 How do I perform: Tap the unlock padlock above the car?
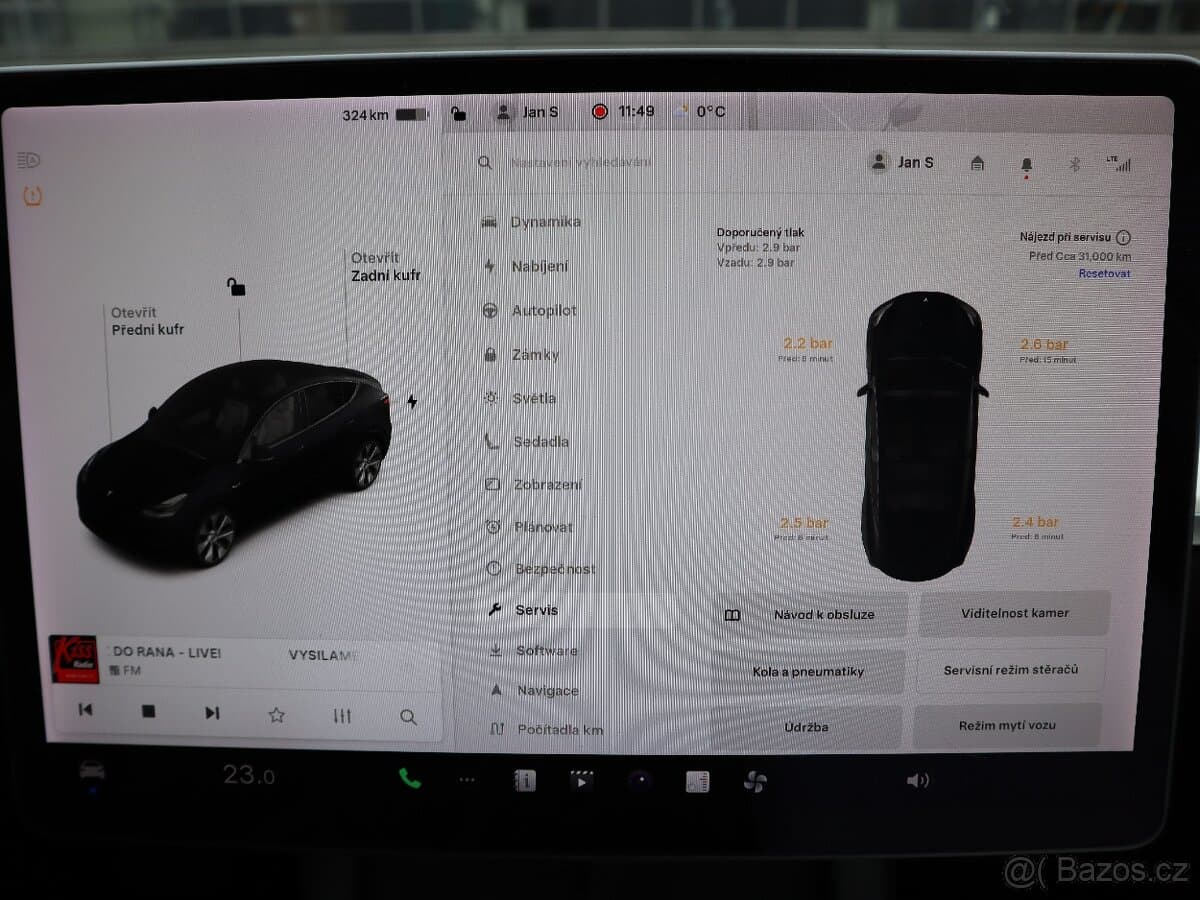point(236,288)
